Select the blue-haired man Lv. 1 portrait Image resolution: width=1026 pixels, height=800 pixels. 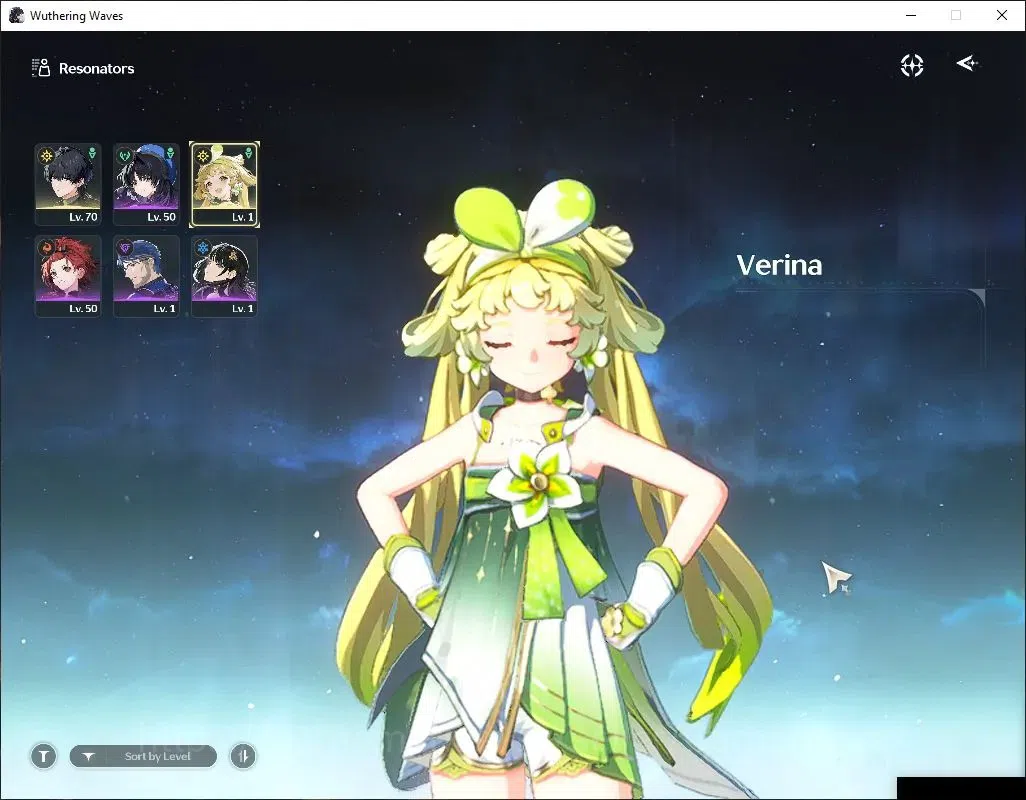tap(146, 276)
